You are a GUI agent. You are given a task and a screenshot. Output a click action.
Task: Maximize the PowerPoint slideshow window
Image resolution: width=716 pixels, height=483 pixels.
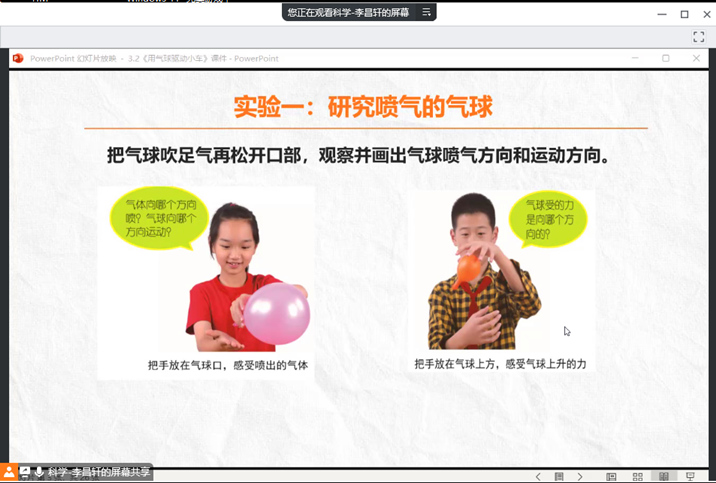[666, 58]
